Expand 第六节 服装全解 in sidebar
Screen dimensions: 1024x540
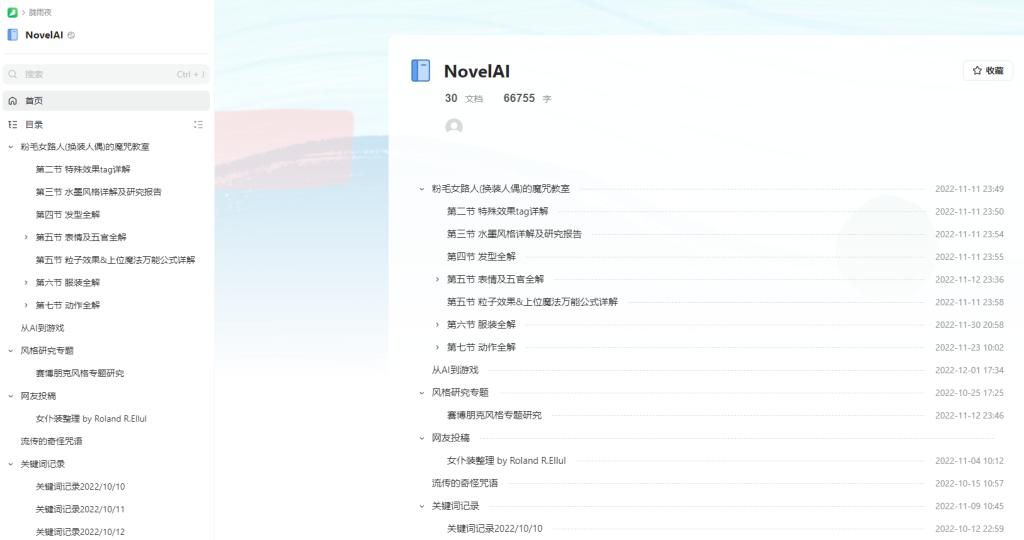[26, 283]
